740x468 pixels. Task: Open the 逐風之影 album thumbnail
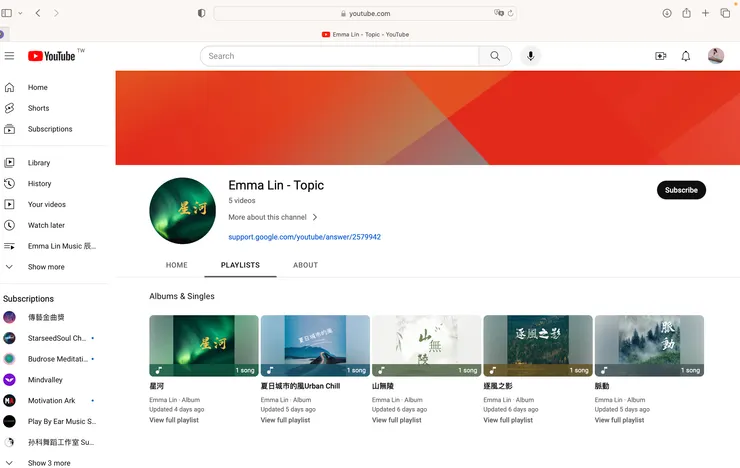click(538, 346)
